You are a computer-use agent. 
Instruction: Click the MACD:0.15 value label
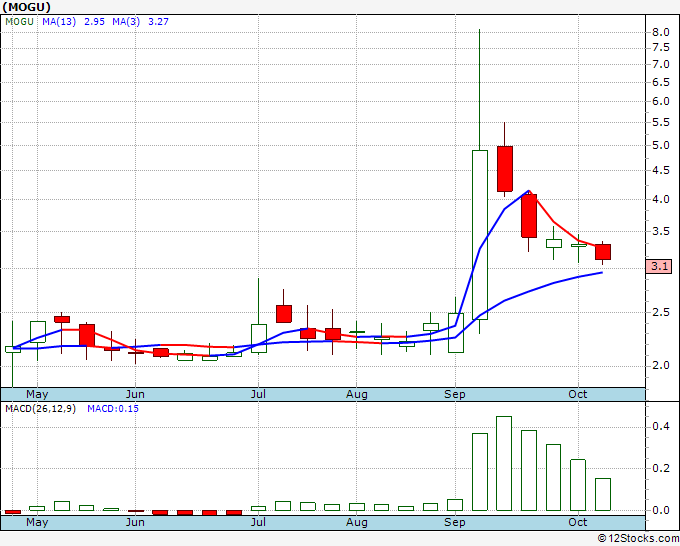tap(113, 408)
